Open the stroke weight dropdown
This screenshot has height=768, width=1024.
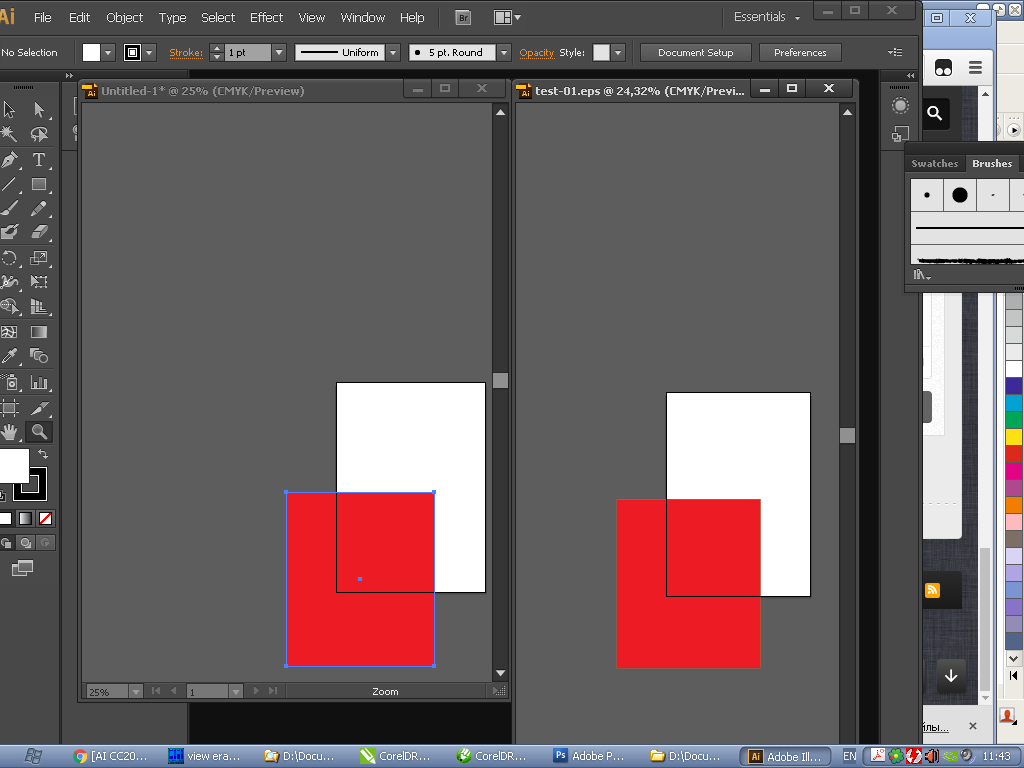click(x=278, y=53)
